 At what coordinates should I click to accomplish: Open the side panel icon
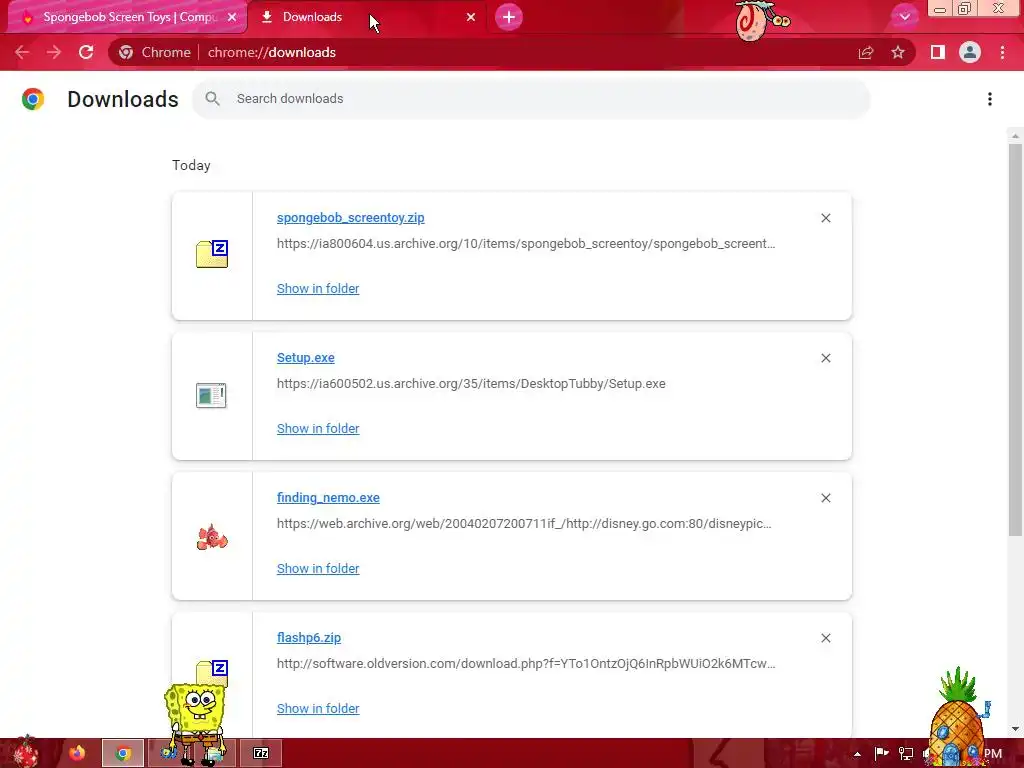coord(938,52)
